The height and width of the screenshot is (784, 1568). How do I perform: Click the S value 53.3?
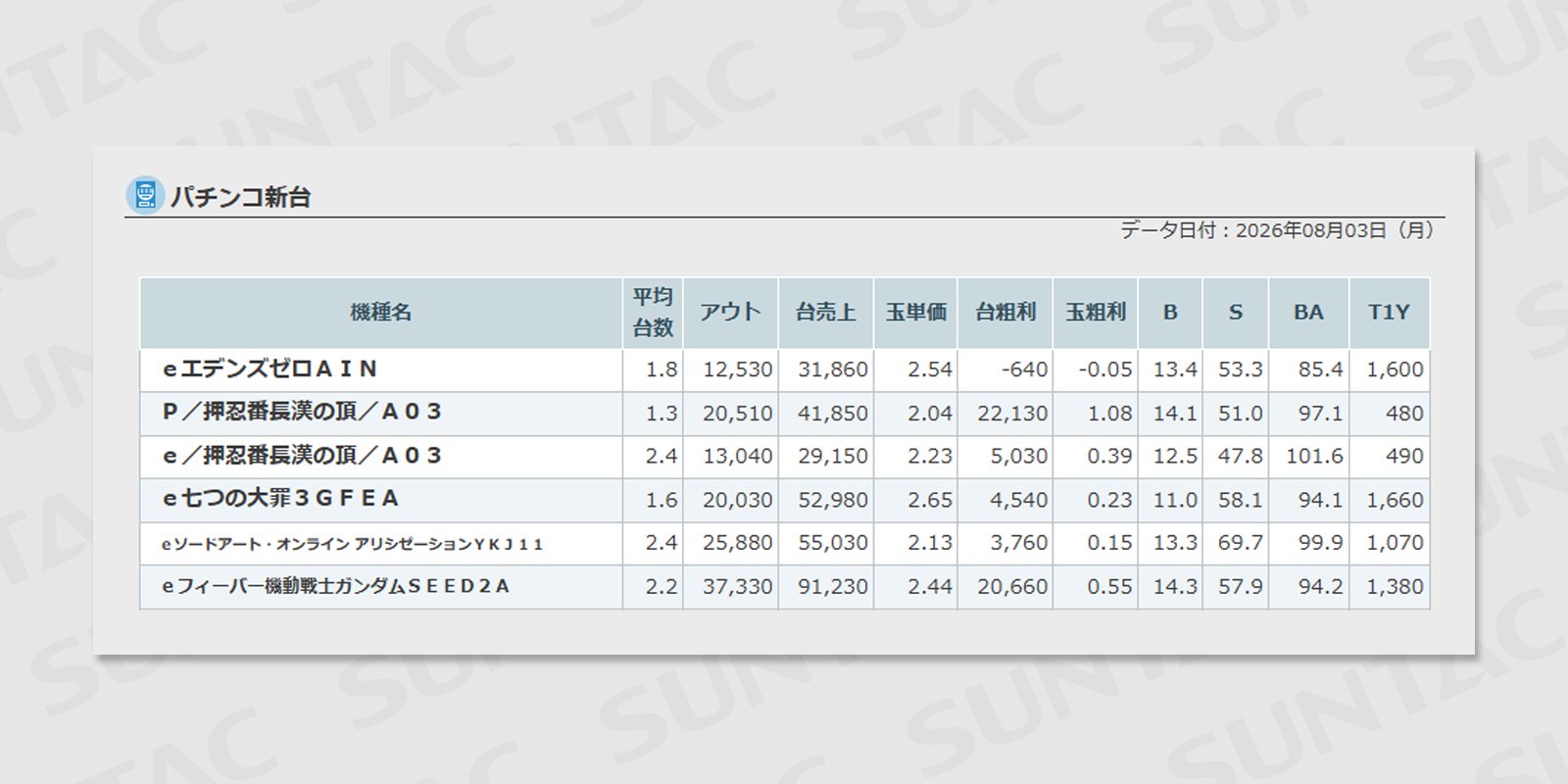[x=1240, y=369]
